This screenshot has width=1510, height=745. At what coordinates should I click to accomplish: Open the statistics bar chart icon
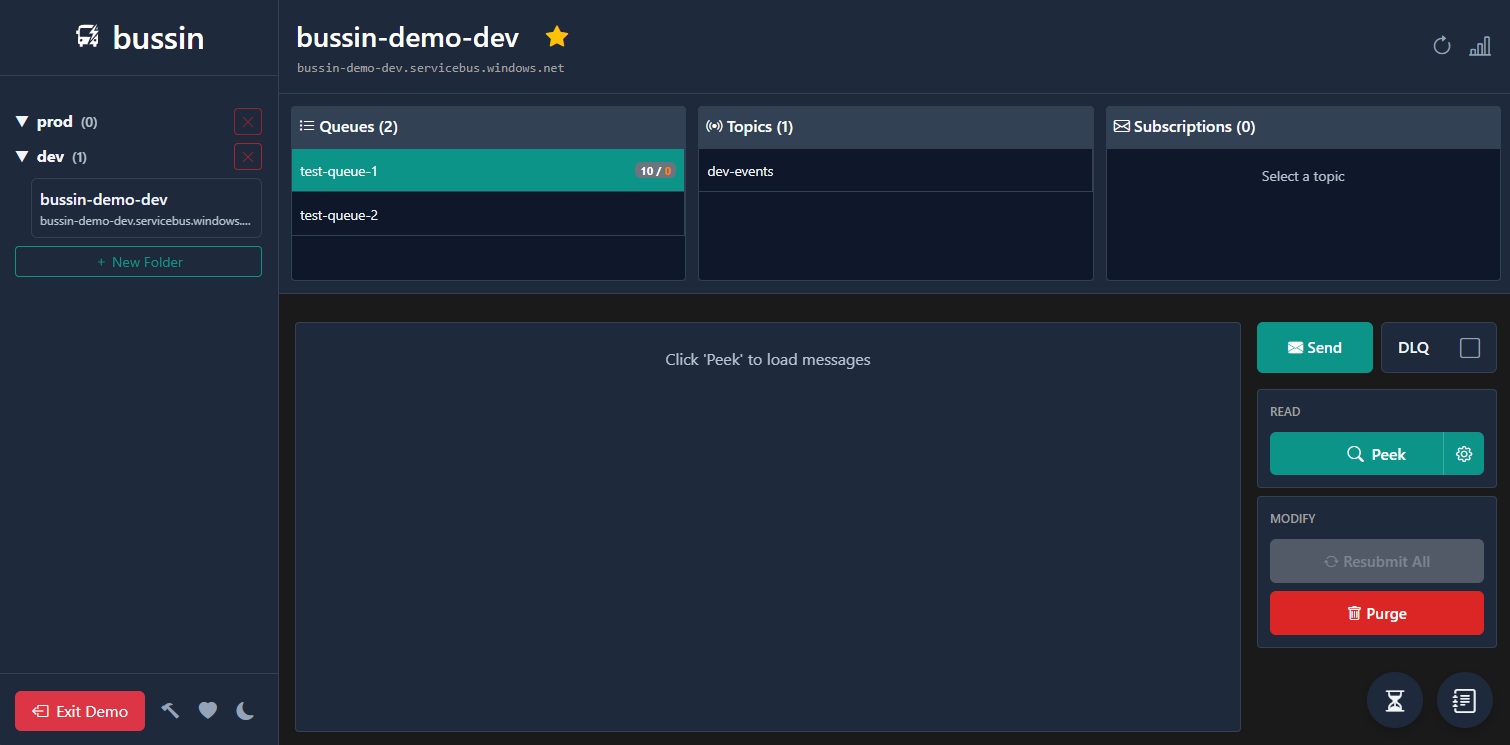1479,46
